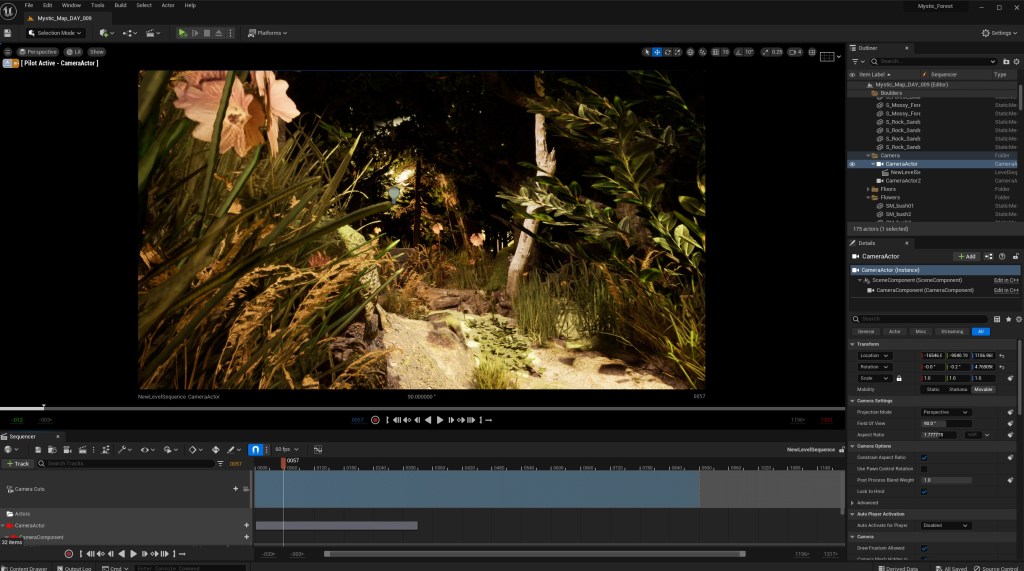This screenshot has height=571, width=1024.
Task: Click the Save level floppy disk icon
Action: [x=8, y=33]
